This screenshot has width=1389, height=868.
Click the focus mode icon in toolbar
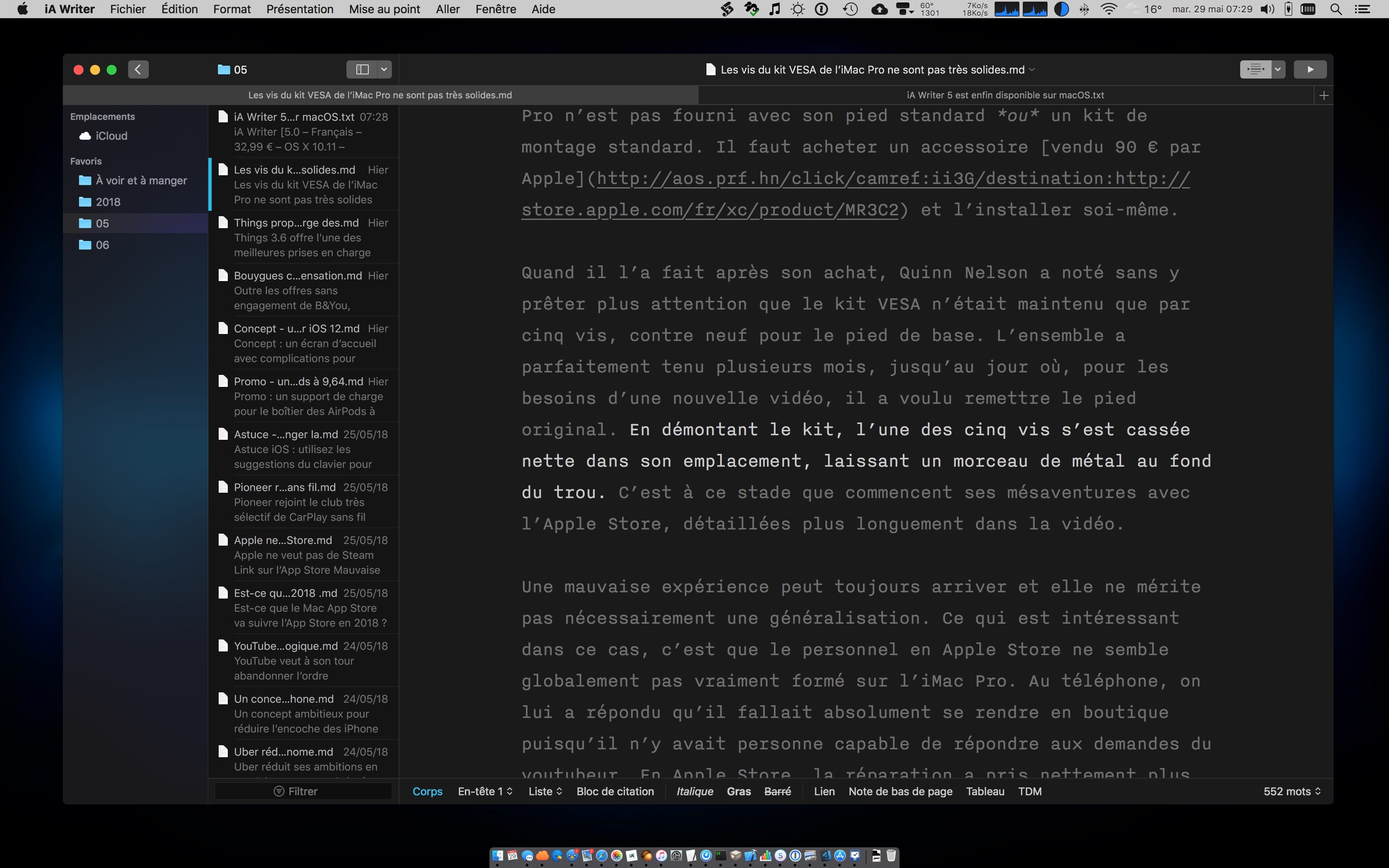1255,69
